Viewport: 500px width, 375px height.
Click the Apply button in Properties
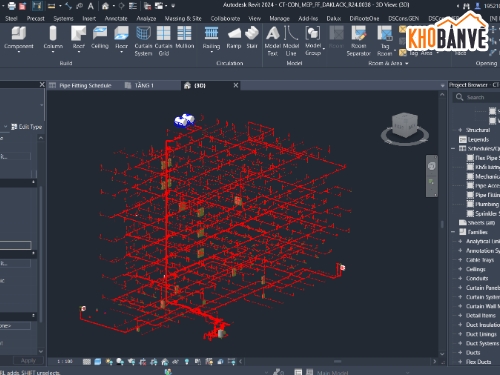tap(28, 360)
